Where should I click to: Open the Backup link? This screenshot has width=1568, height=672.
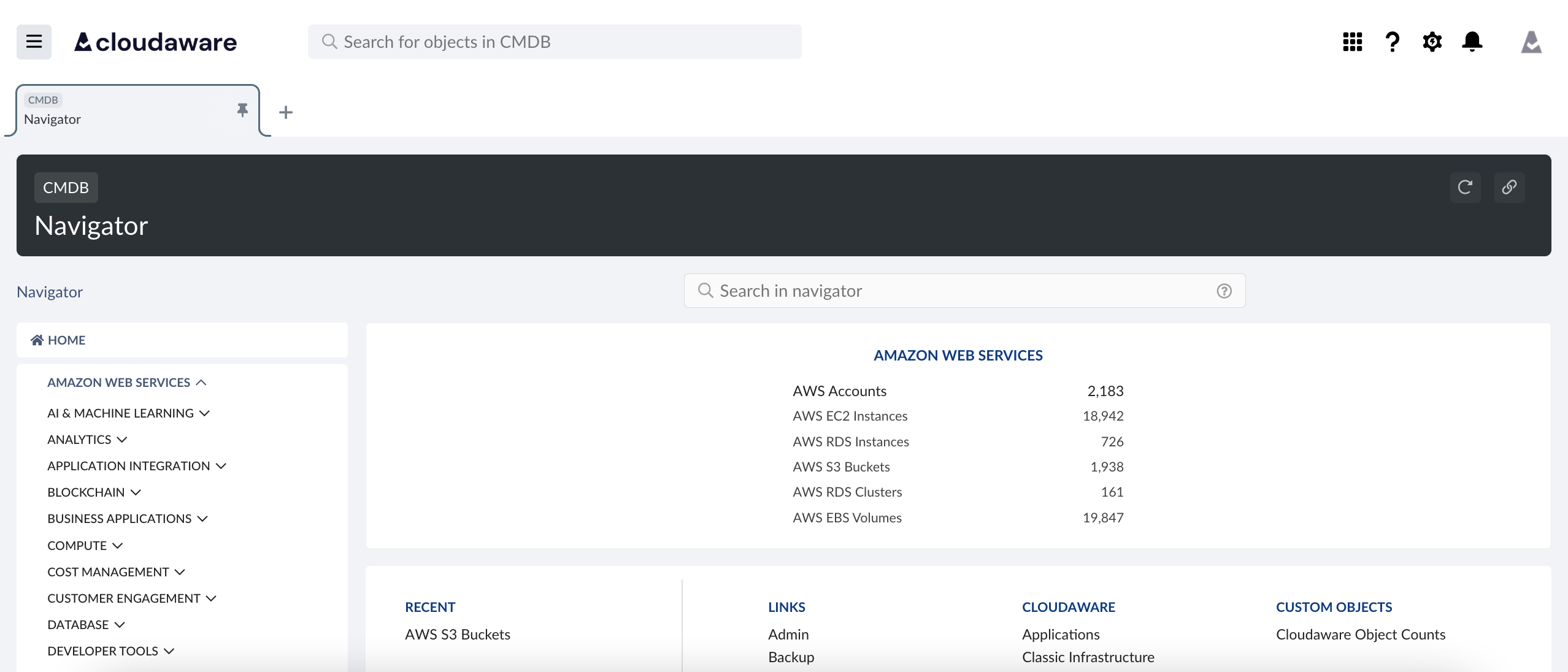tap(791, 657)
